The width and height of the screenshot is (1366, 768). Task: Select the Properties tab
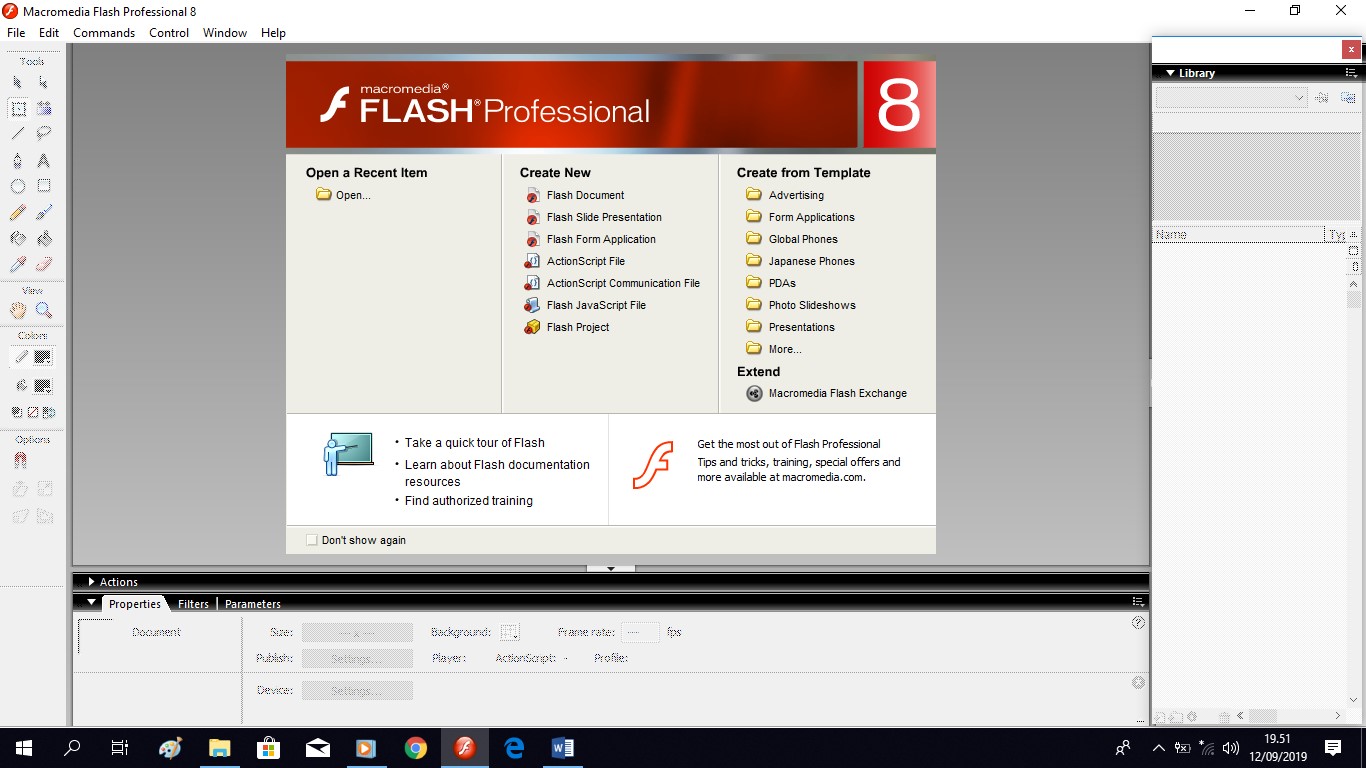click(x=135, y=604)
